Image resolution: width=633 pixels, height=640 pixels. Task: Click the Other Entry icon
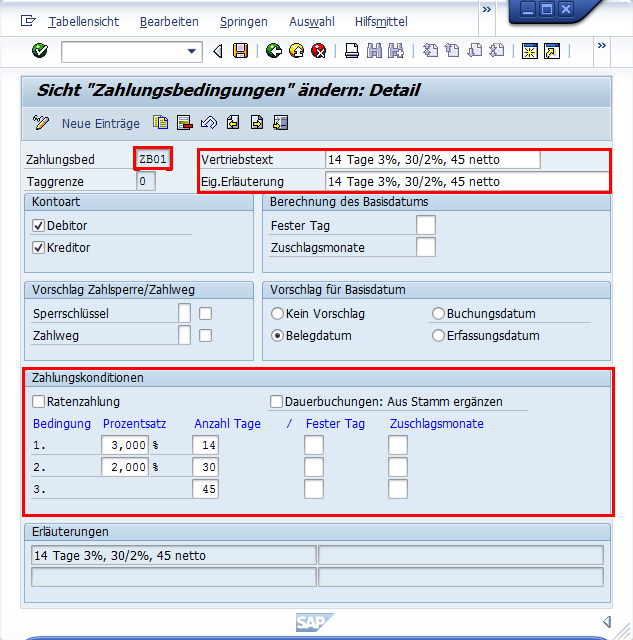[281, 122]
